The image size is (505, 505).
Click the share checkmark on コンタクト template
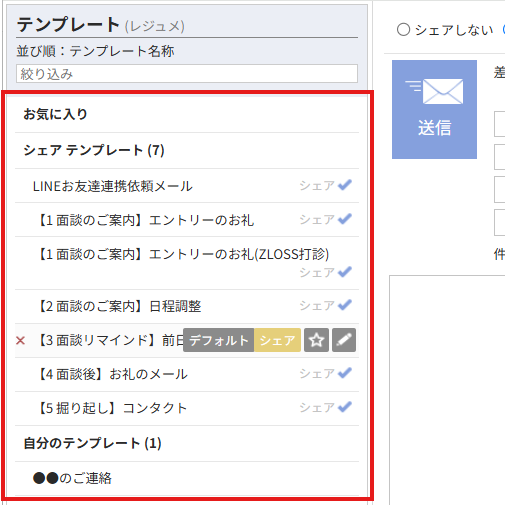[x=345, y=407]
